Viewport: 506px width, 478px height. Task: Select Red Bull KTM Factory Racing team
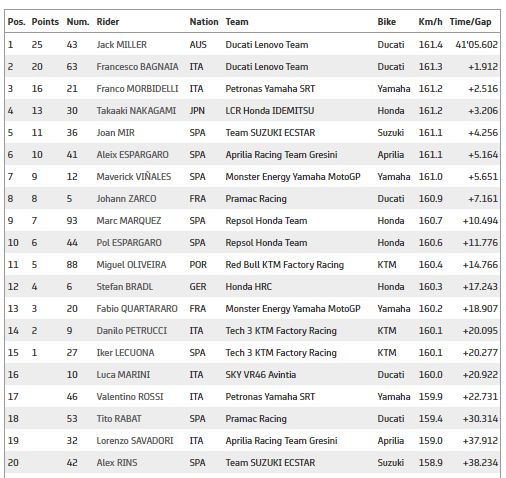285,265
